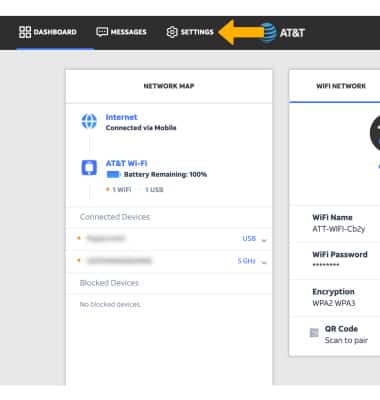Click the Internet globe icon
380x400 pixels.
(89, 121)
